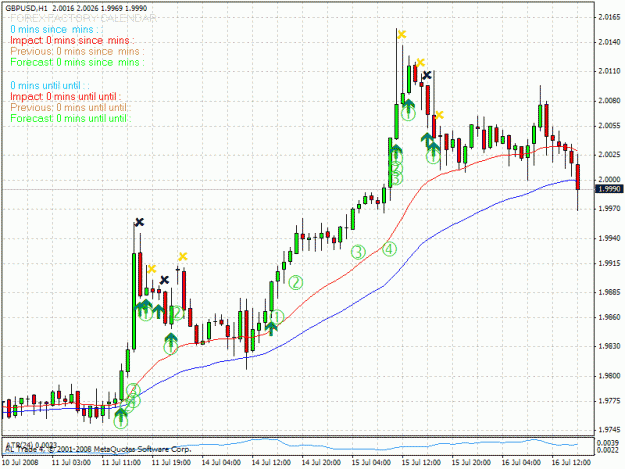Select the 2.0025 price axis label
The height and width of the screenshot is (469, 625).
coord(609,155)
